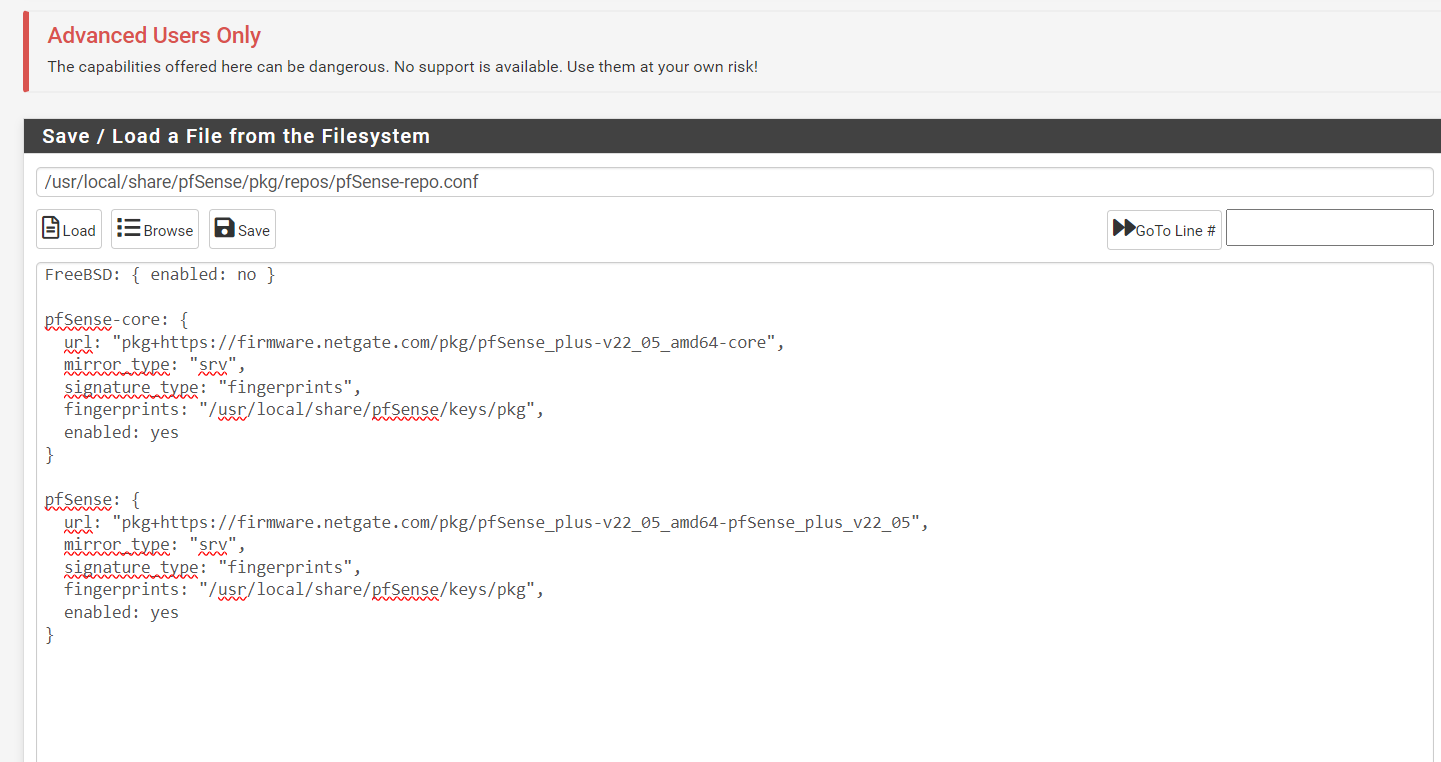Image resolution: width=1441 pixels, height=762 pixels.
Task: Click mirror_type line under pfSense-core
Action: pos(154,365)
